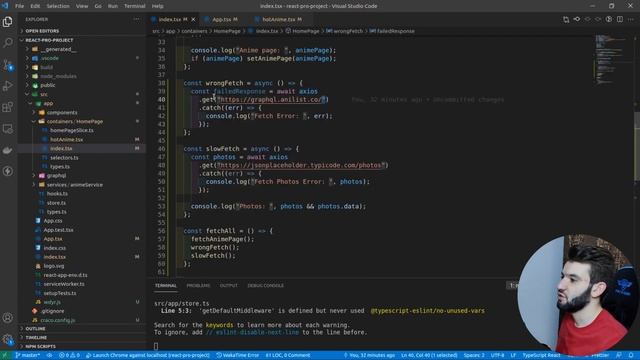
Task: Expand the services/animeService folder
Action: 82,184
